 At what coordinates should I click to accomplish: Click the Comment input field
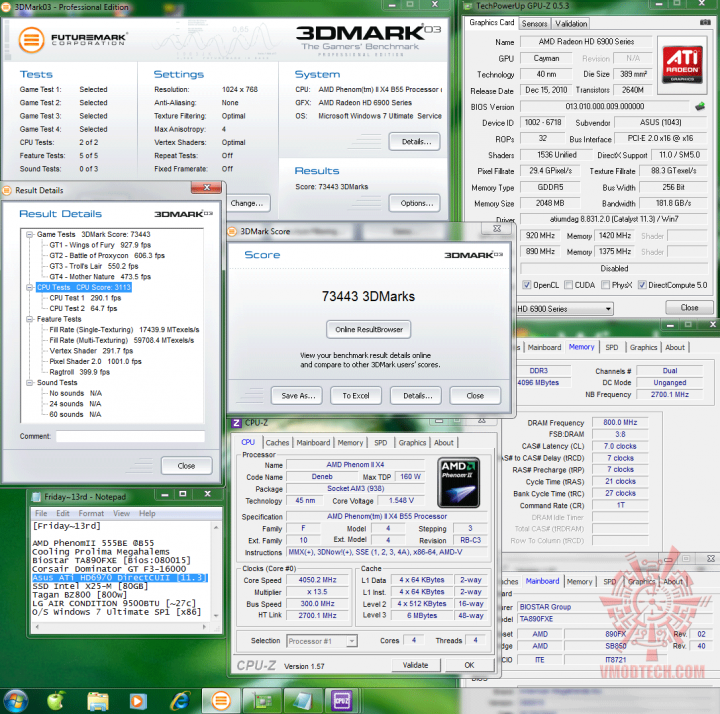130,436
